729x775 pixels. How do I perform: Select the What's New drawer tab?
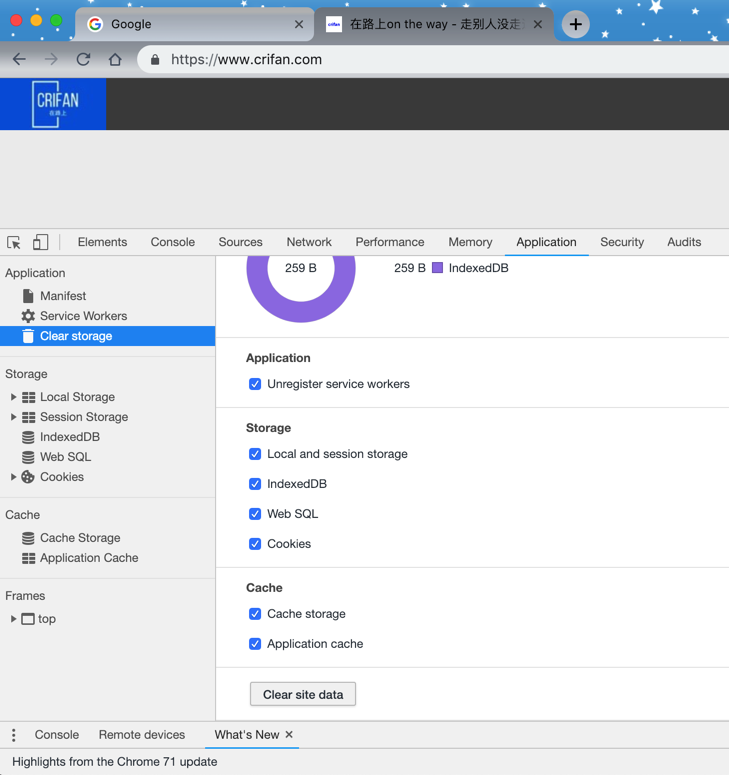(247, 735)
